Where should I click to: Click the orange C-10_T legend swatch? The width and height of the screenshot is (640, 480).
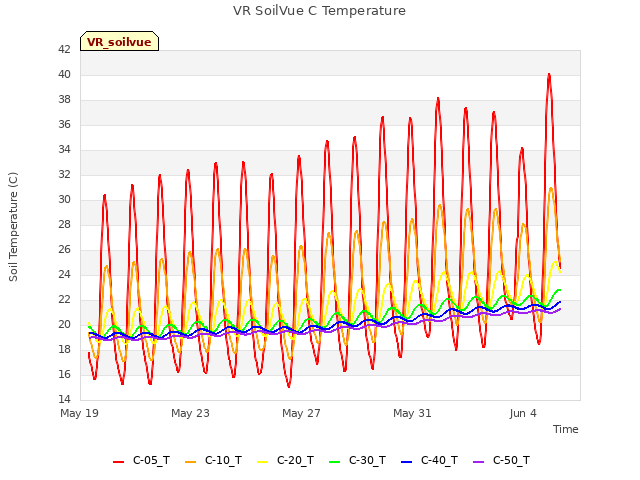[190, 462]
